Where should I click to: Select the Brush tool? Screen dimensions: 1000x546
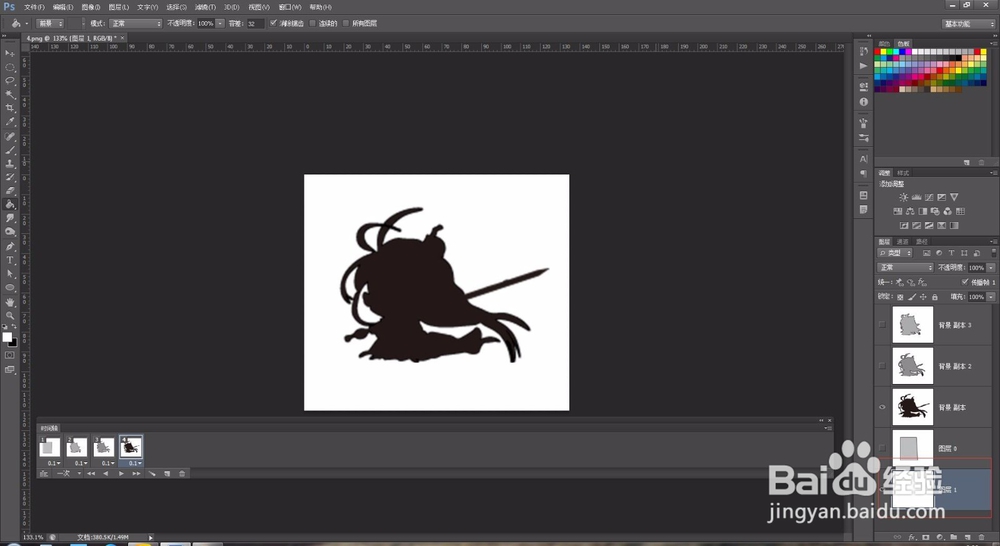[10, 150]
